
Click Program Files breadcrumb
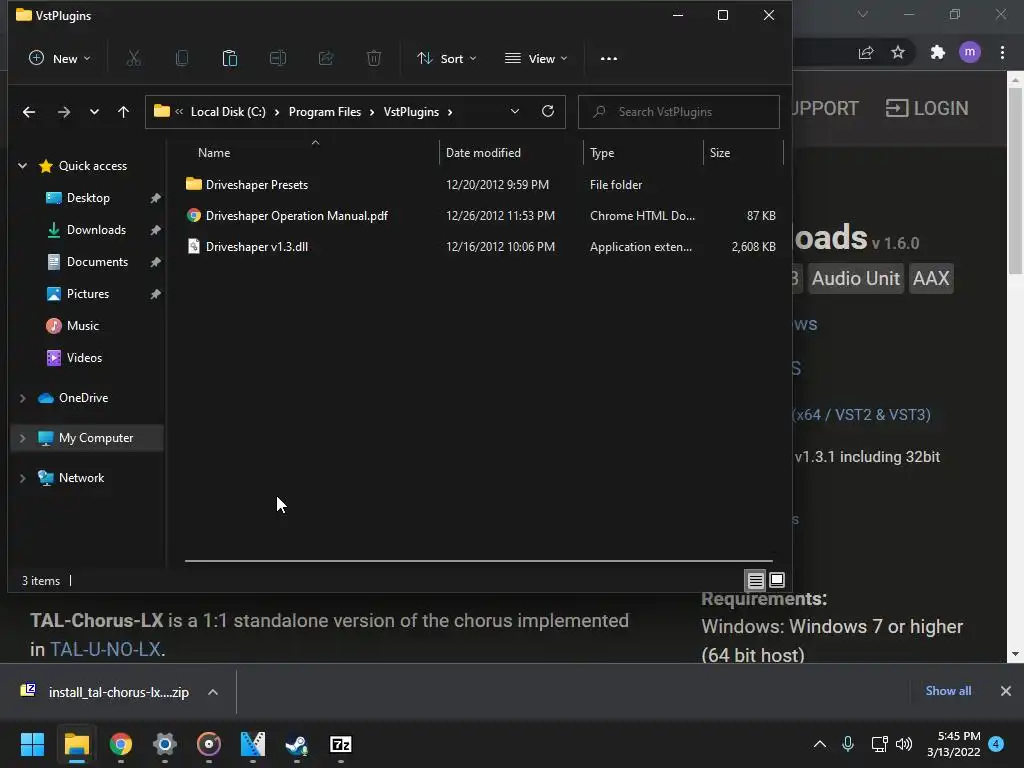click(x=325, y=112)
